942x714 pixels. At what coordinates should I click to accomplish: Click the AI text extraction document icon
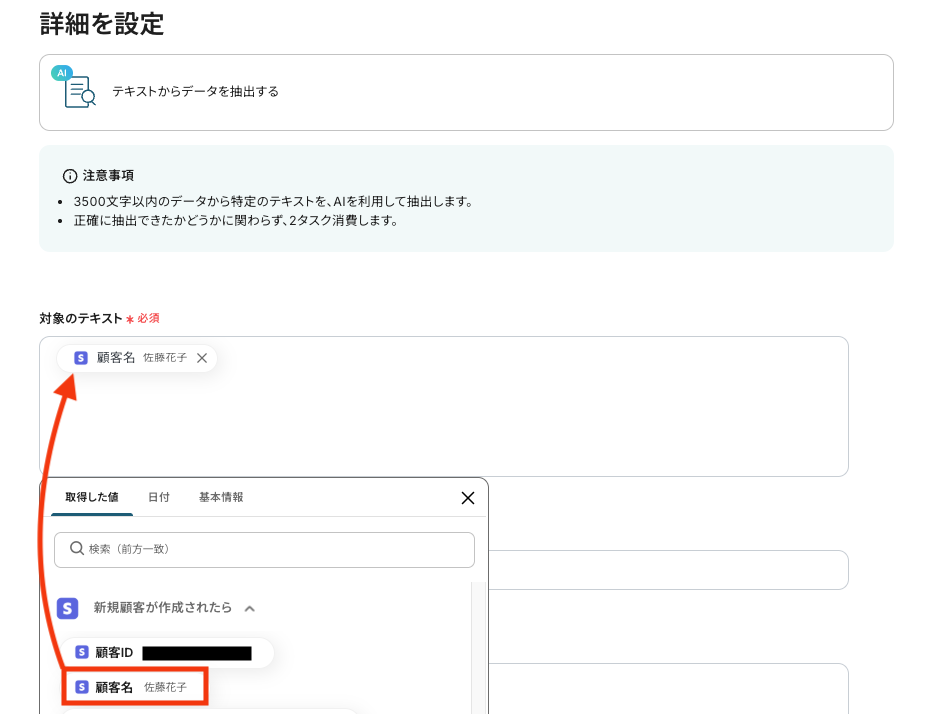click(x=74, y=88)
